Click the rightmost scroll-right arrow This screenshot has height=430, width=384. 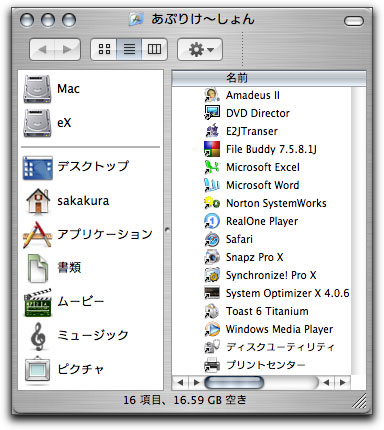[342, 382]
